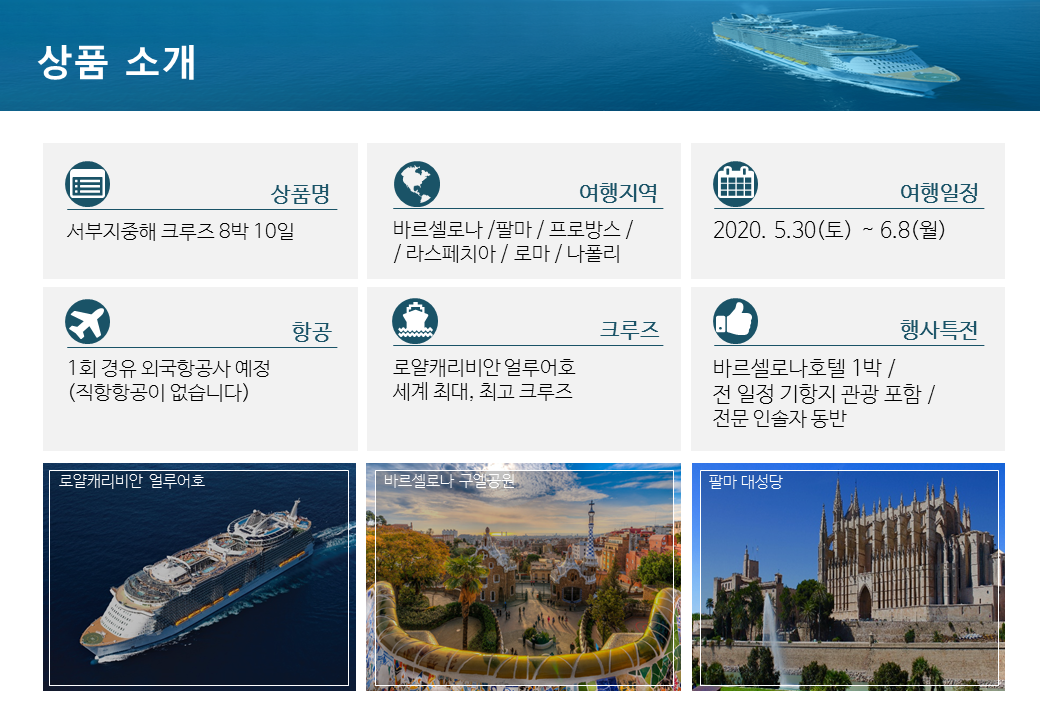
Task: Click text 바르셀로나호텔 1박
Action: (x=798, y=367)
